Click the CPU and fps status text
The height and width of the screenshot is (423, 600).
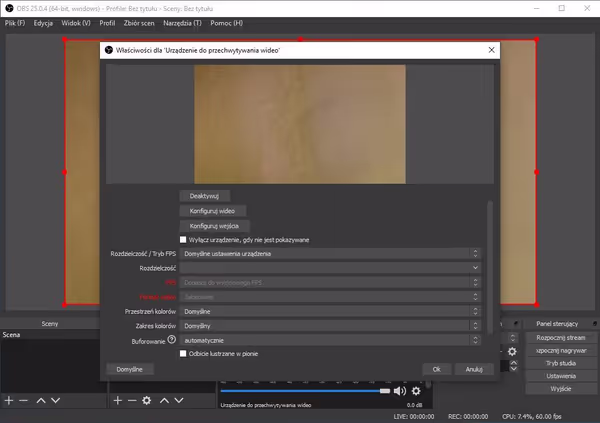click(532, 416)
